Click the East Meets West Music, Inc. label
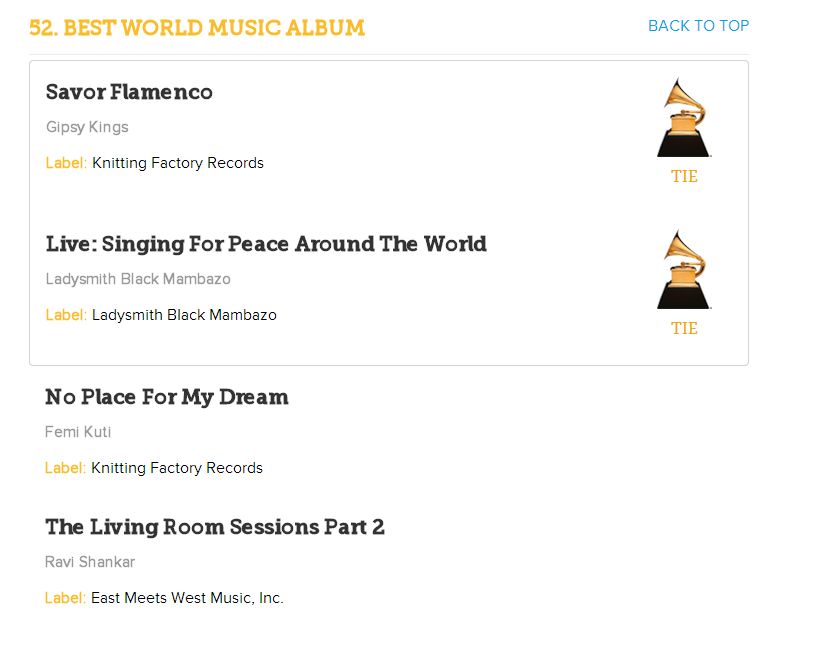 click(x=187, y=598)
